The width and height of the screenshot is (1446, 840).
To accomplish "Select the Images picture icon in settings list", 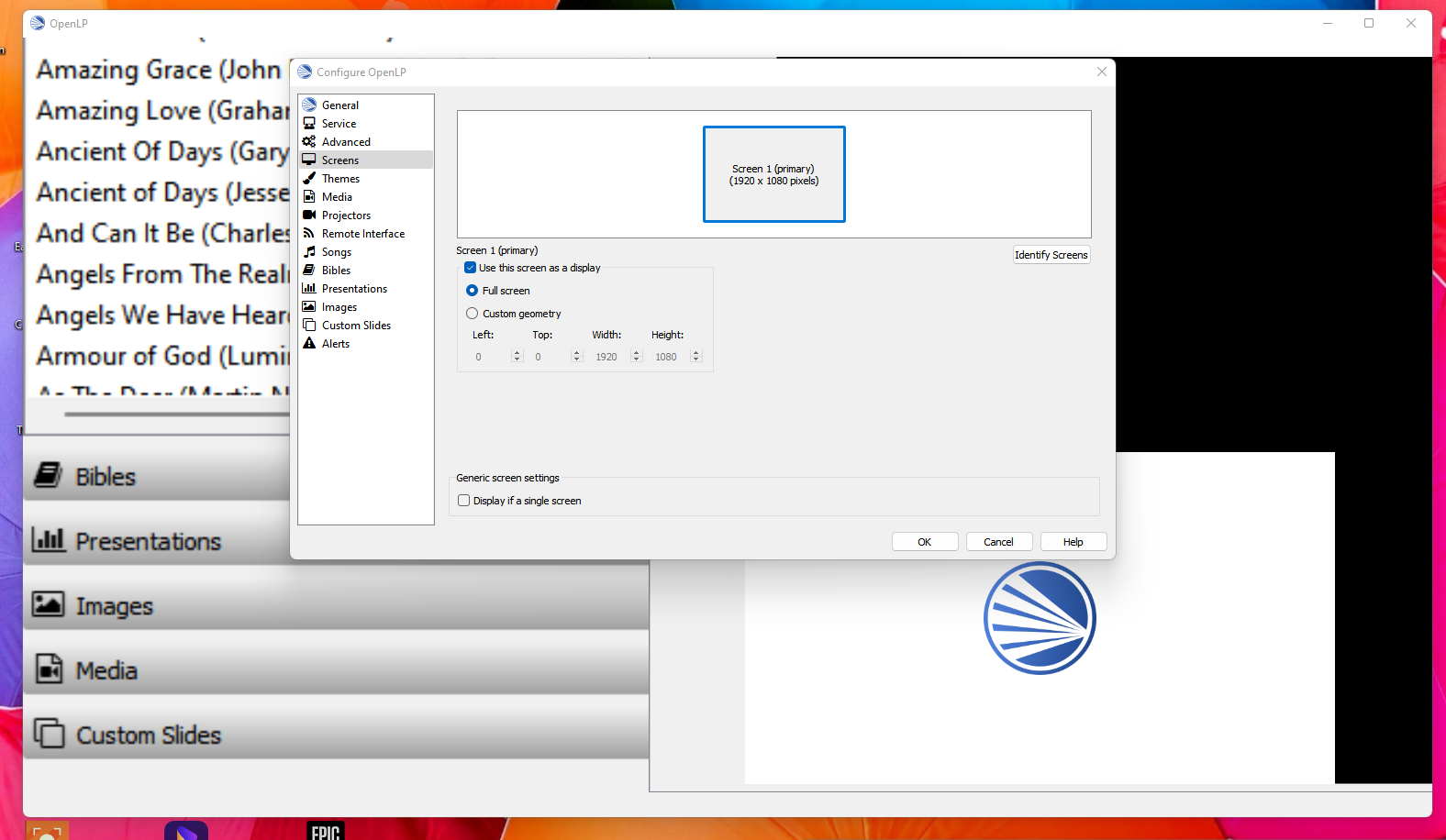I will pyautogui.click(x=309, y=306).
